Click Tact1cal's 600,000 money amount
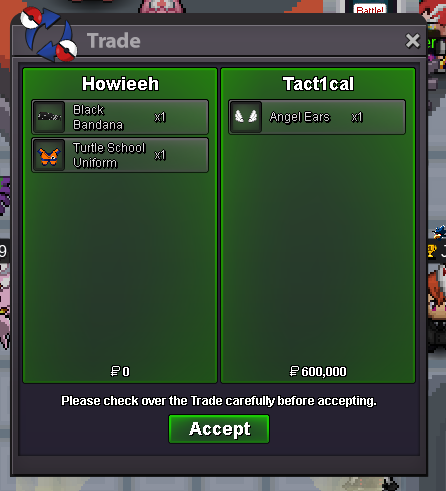 pyautogui.click(x=318, y=371)
